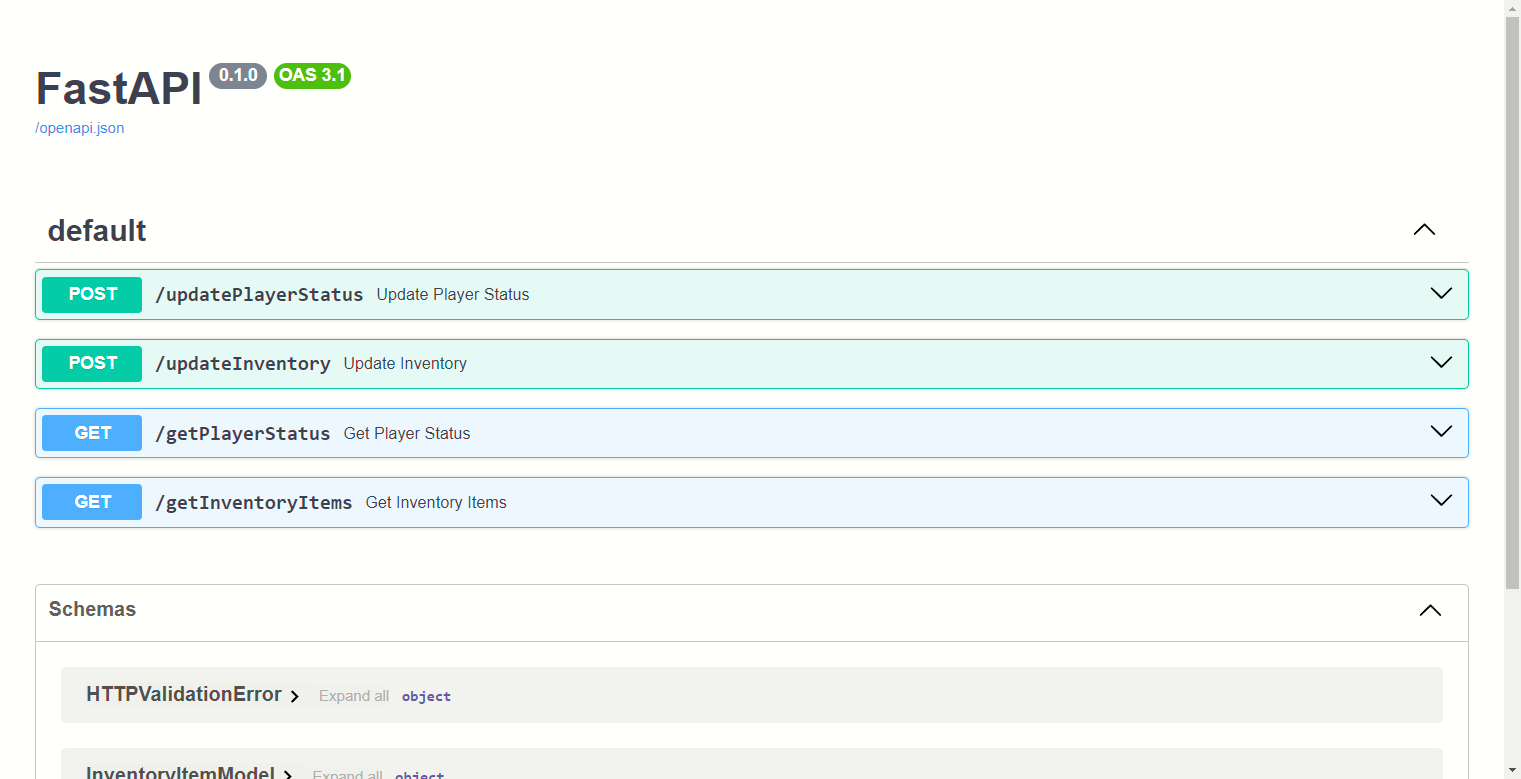Select the /getPlayerStatus path text
1521x779 pixels.
tap(243, 433)
